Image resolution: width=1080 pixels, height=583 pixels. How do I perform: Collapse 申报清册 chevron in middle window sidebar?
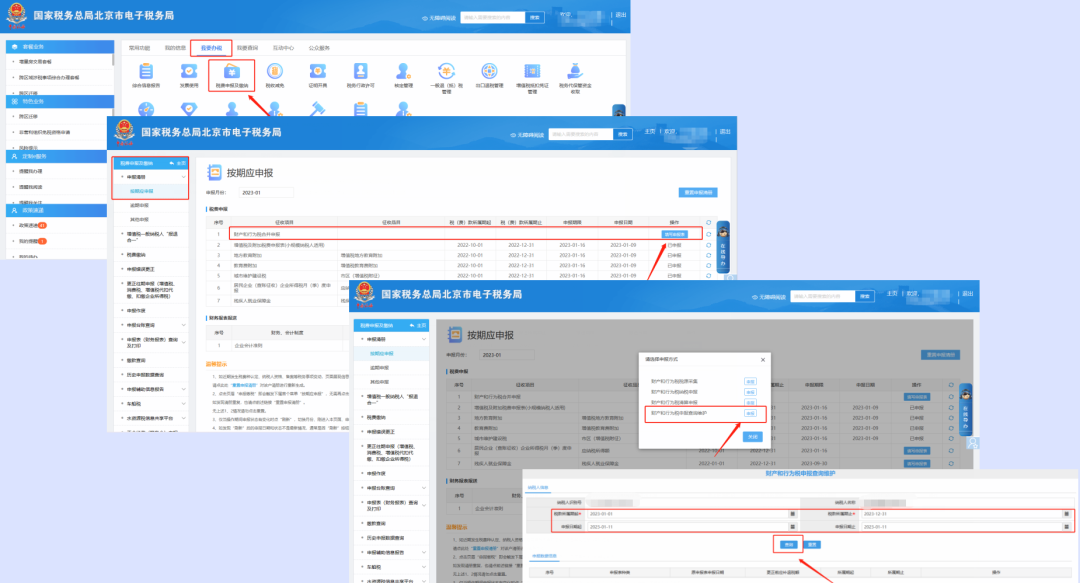183,177
